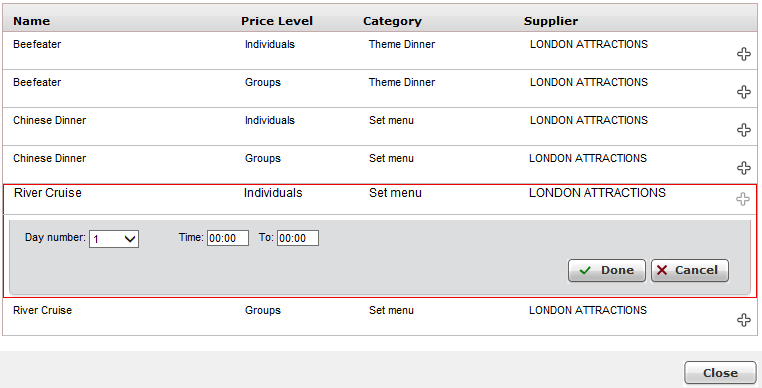762x388 pixels.
Task: Select River Cruise name in Individuals row
Action: [x=48, y=193]
